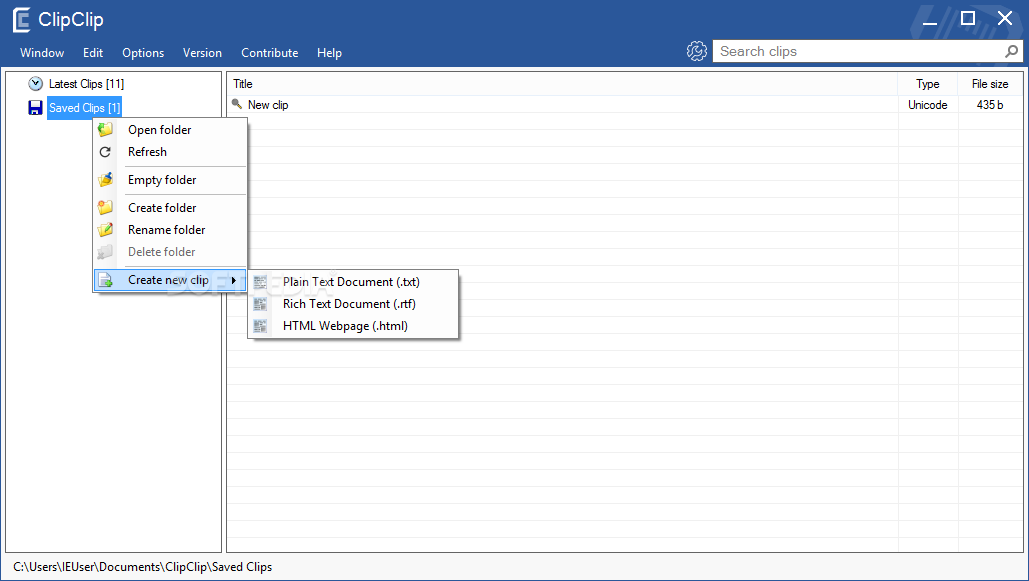The image size is (1029, 581).
Task: Click the ClipClip logo icon
Action: click(x=22, y=20)
